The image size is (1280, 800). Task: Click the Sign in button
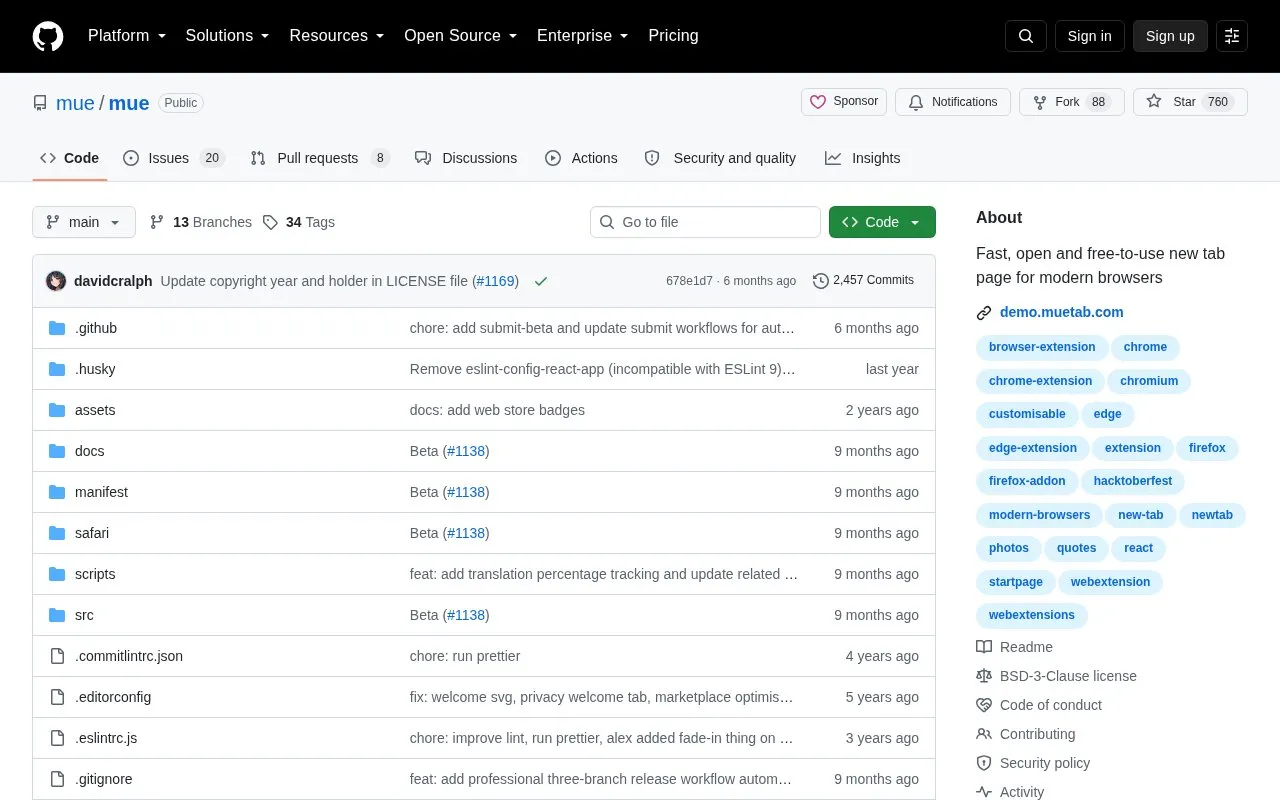pyautogui.click(x=1089, y=36)
